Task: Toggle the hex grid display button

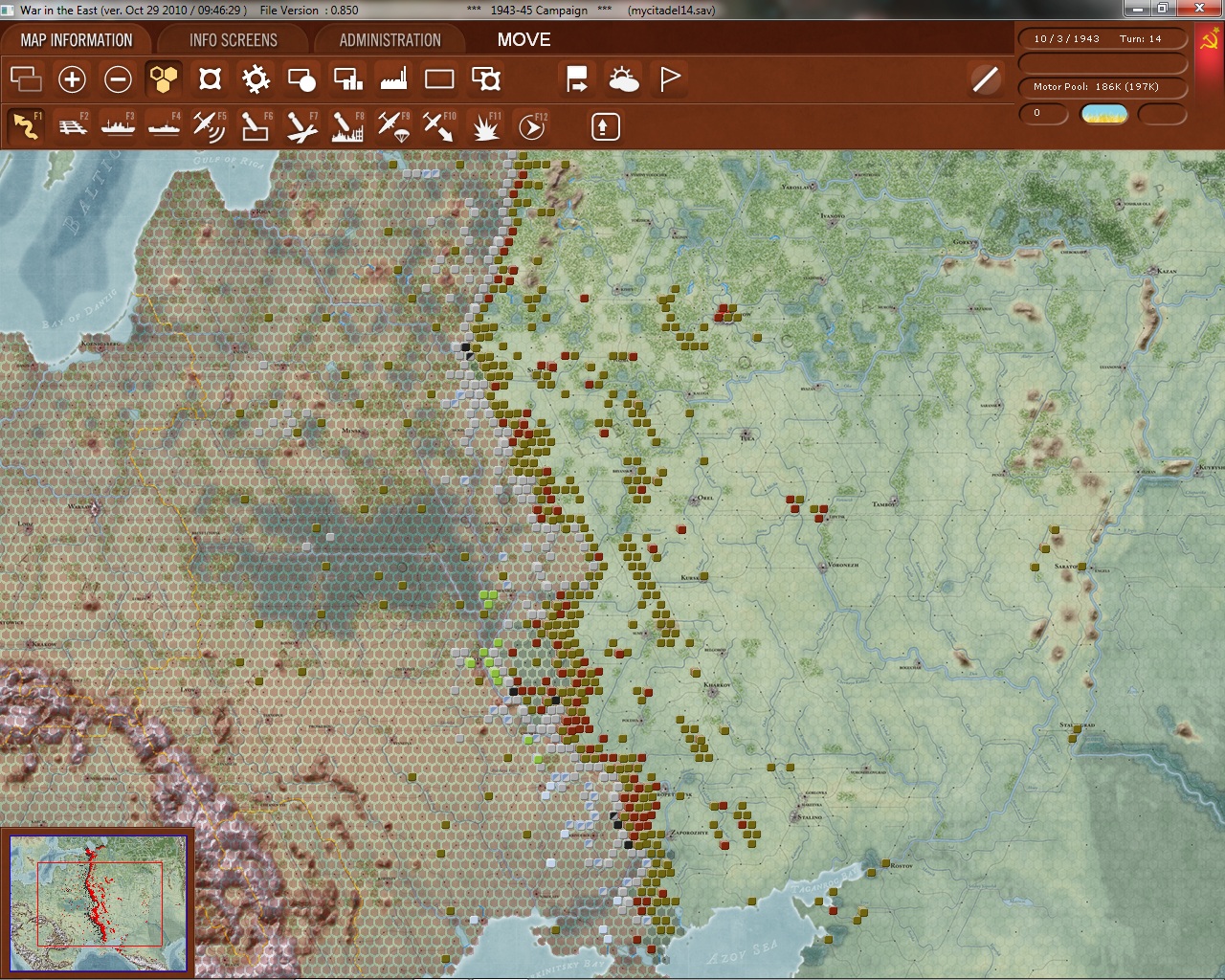Action: point(164,79)
